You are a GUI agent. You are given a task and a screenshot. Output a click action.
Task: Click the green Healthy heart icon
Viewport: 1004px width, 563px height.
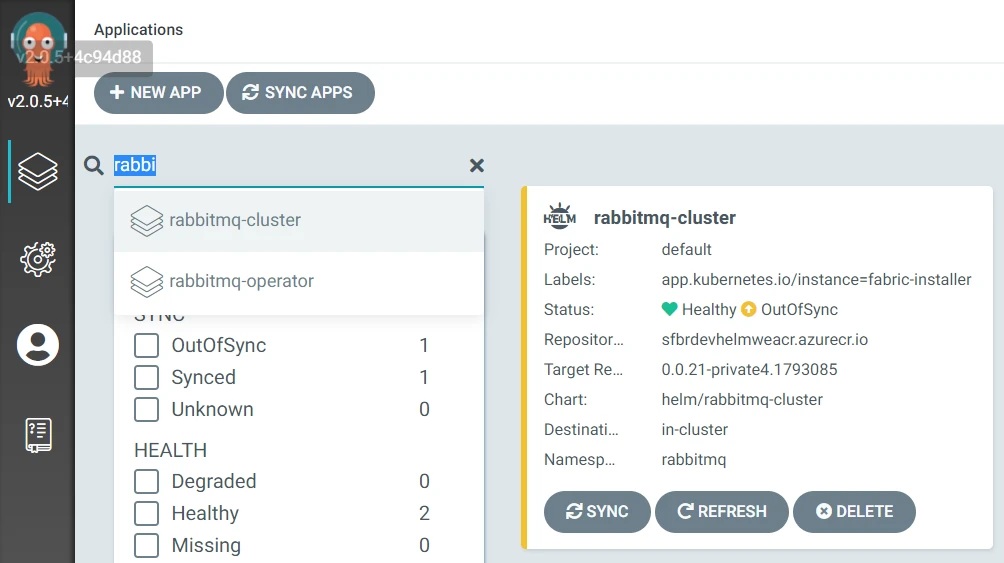pos(670,309)
